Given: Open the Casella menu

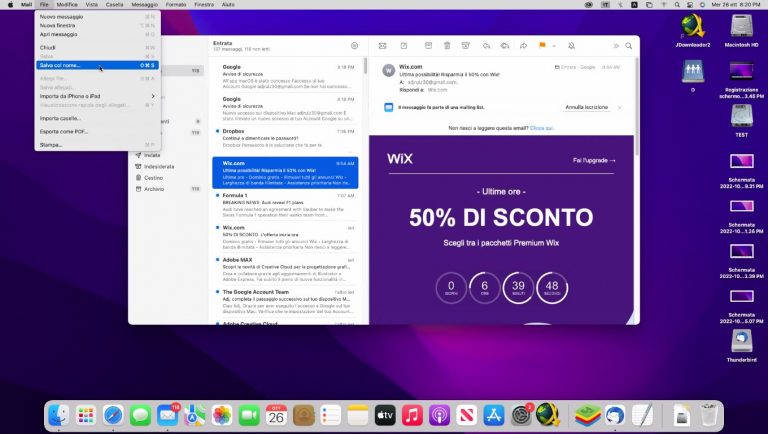Looking at the screenshot, I should click(114, 4).
